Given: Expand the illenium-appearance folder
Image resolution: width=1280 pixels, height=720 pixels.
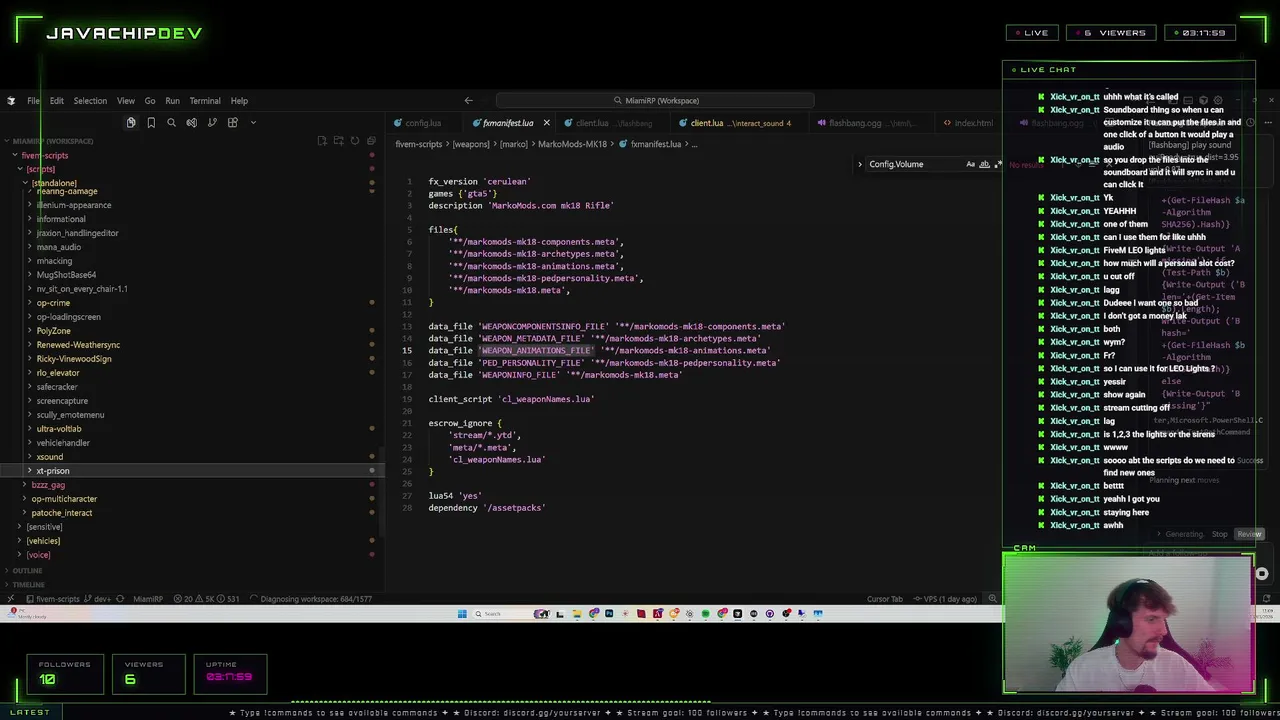Looking at the screenshot, I should 73,205.
